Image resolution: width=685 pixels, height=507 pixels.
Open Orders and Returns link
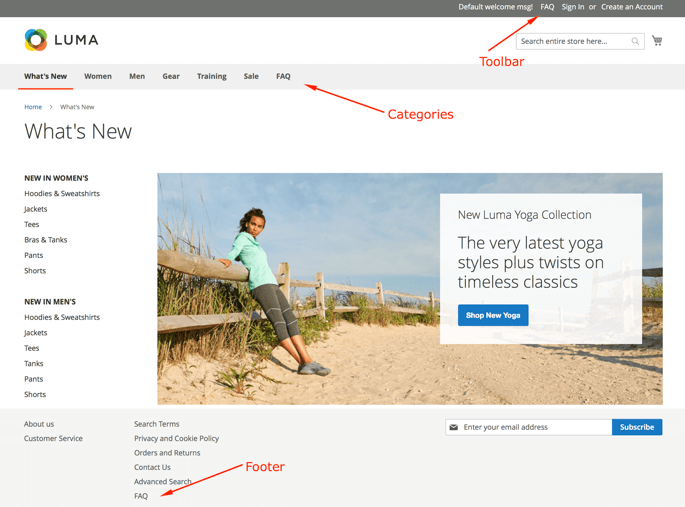point(167,453)
